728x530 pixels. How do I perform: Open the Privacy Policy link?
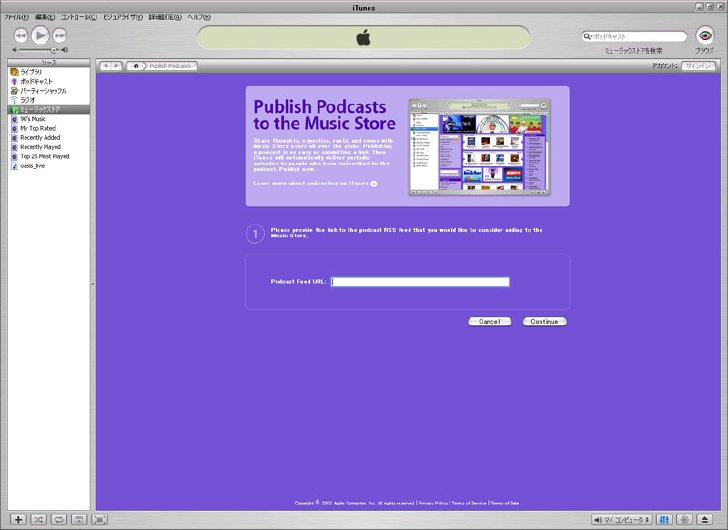click(x=433, y=503)
